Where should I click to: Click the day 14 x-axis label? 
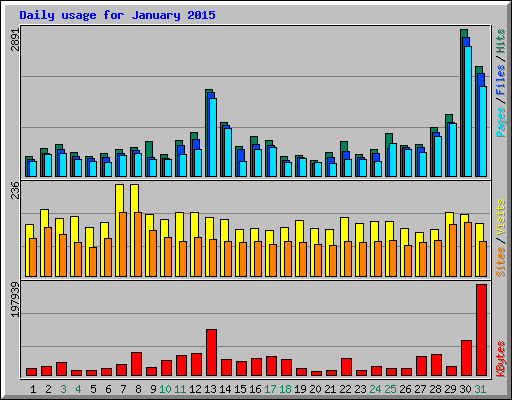pyautogui.click(x=225, y=389)
